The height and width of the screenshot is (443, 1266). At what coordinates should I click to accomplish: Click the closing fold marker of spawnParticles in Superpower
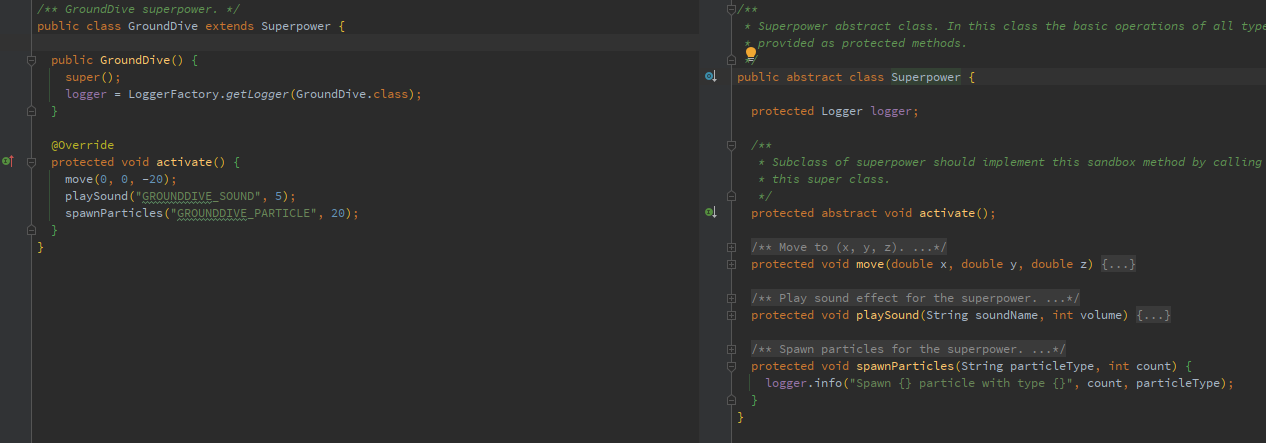[732, 400]
